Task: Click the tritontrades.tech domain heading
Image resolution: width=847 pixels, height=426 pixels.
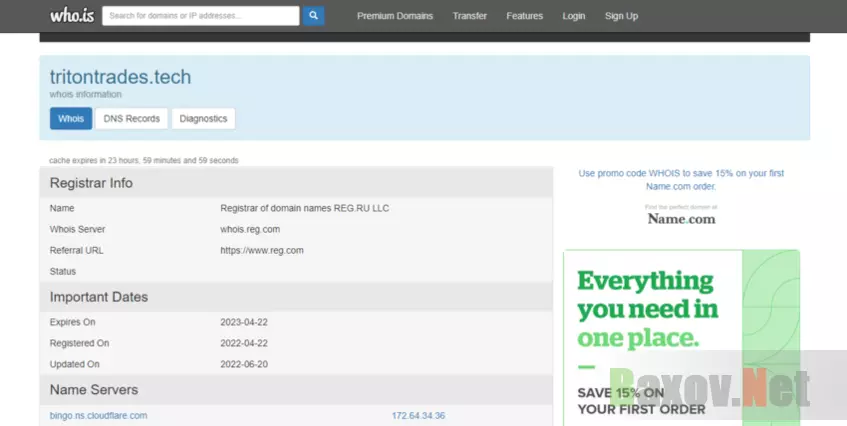Action: pyautogui.click(x=120, y=77)
